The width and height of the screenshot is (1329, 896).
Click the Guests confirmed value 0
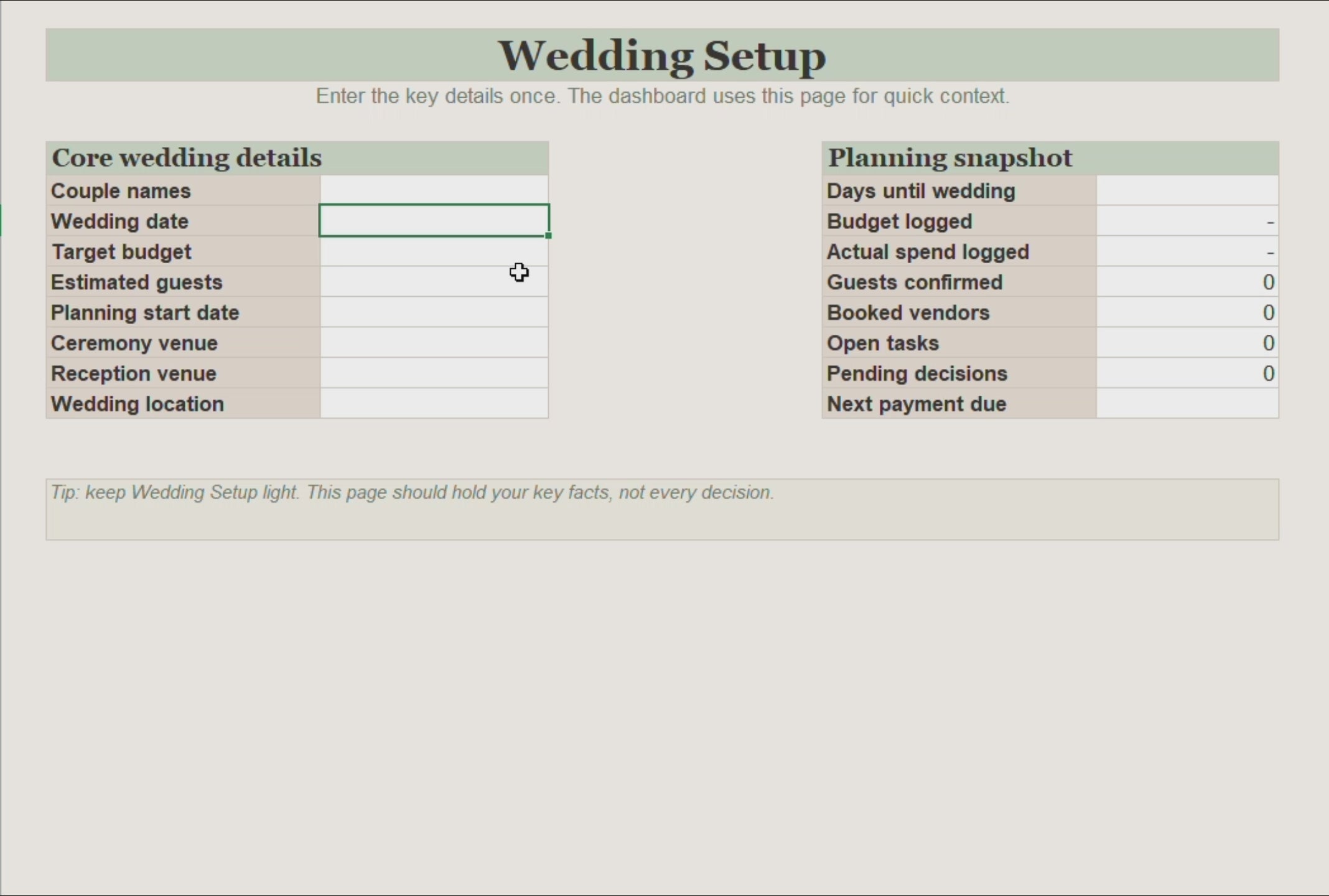1187,282
